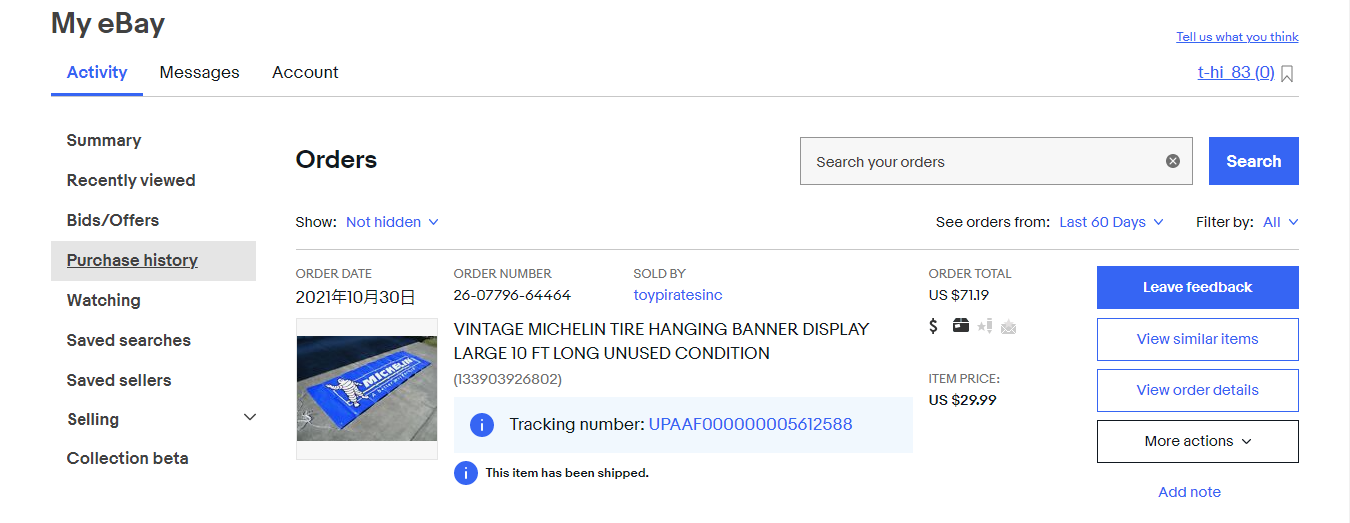Screen dimensions: 1350x523
Task: Click the paid dollar status icon
Action: [x=933, y=326]
